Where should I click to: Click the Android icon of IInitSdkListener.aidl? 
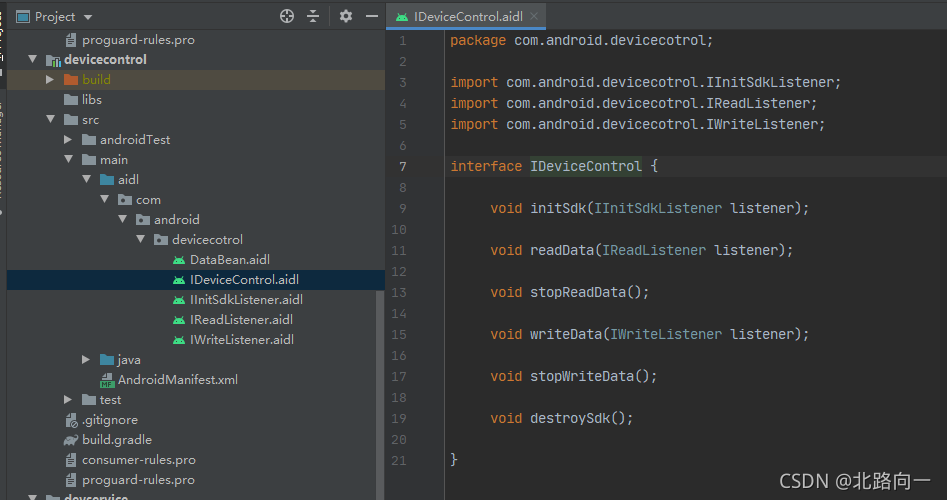[x=179, y=300]
